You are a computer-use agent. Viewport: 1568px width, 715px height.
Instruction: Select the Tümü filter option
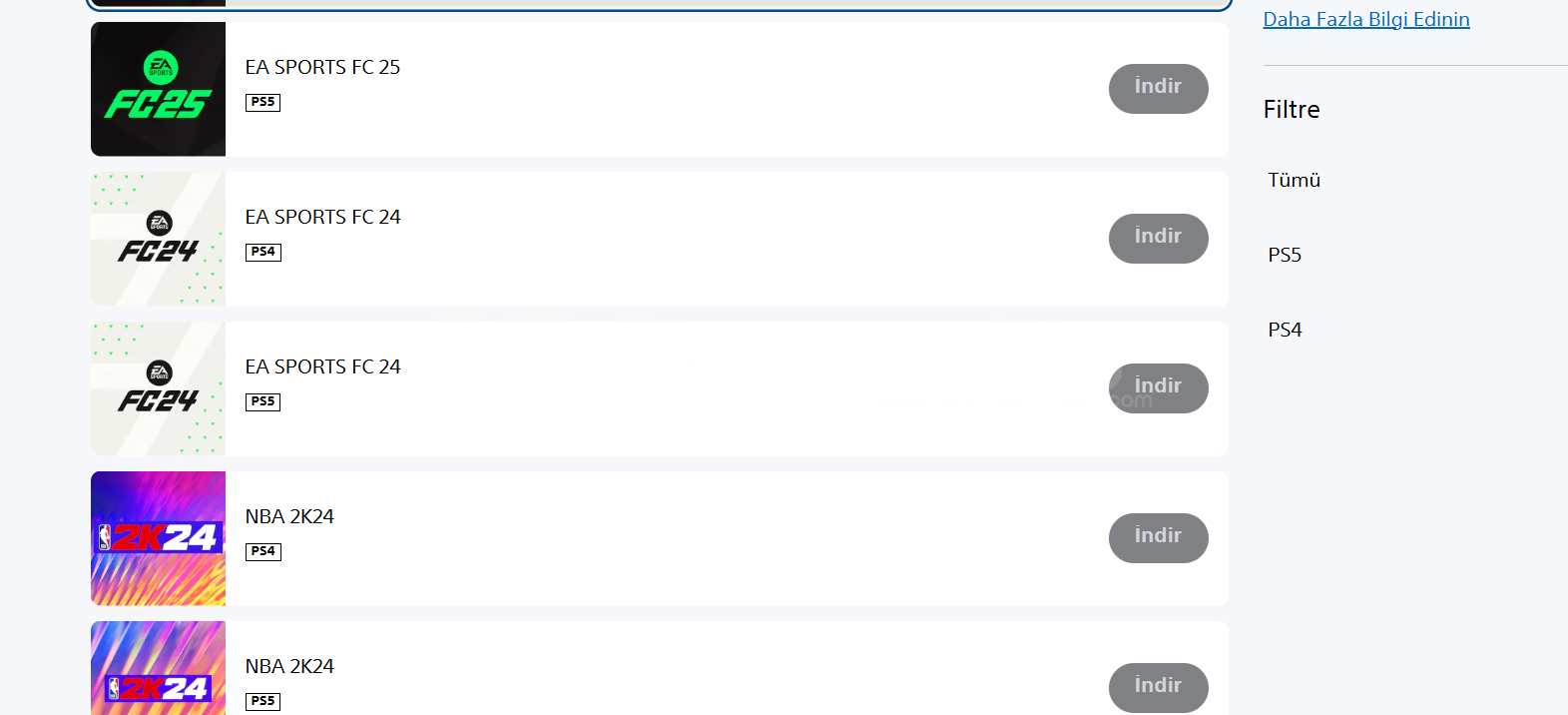click(x=1295, y=180)
